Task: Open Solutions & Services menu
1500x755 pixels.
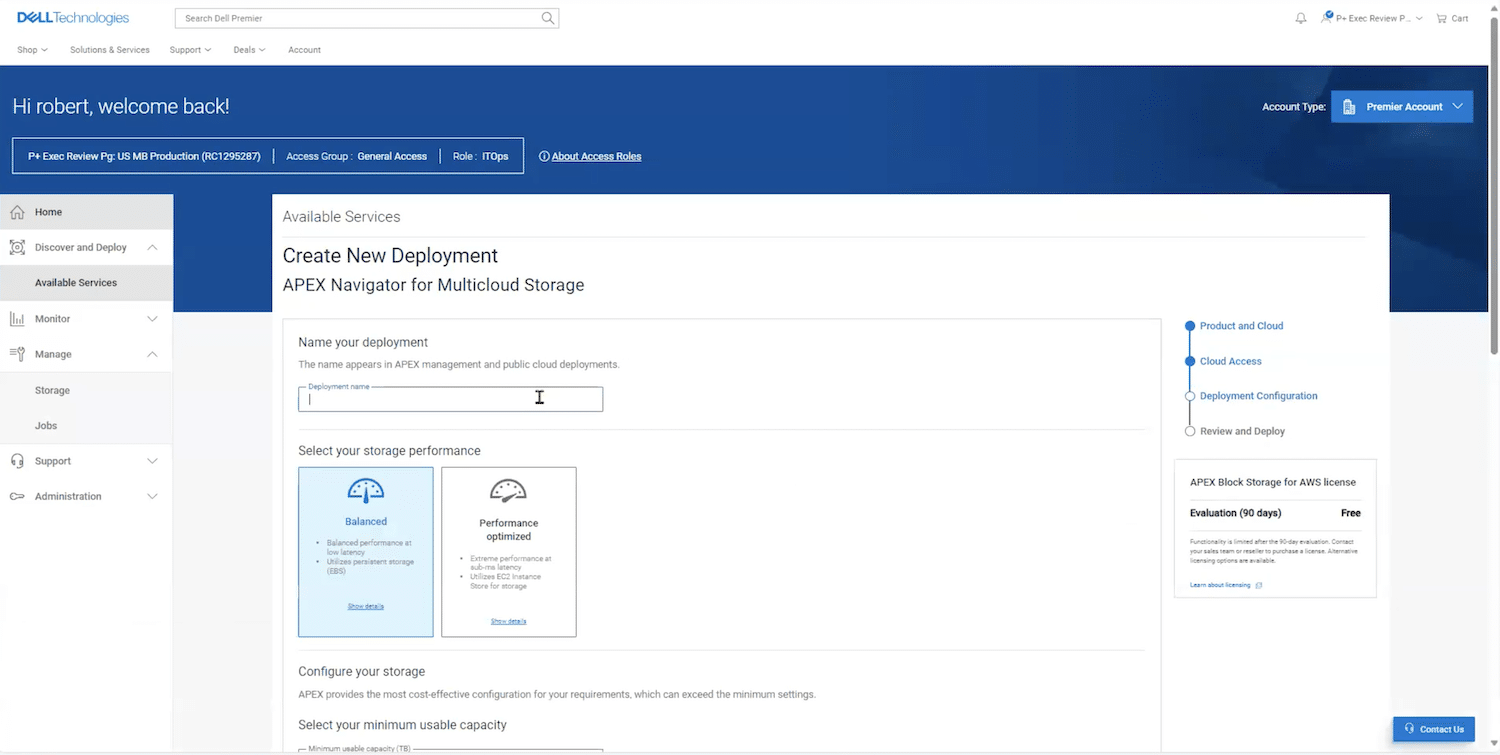Action: [110, 50]
